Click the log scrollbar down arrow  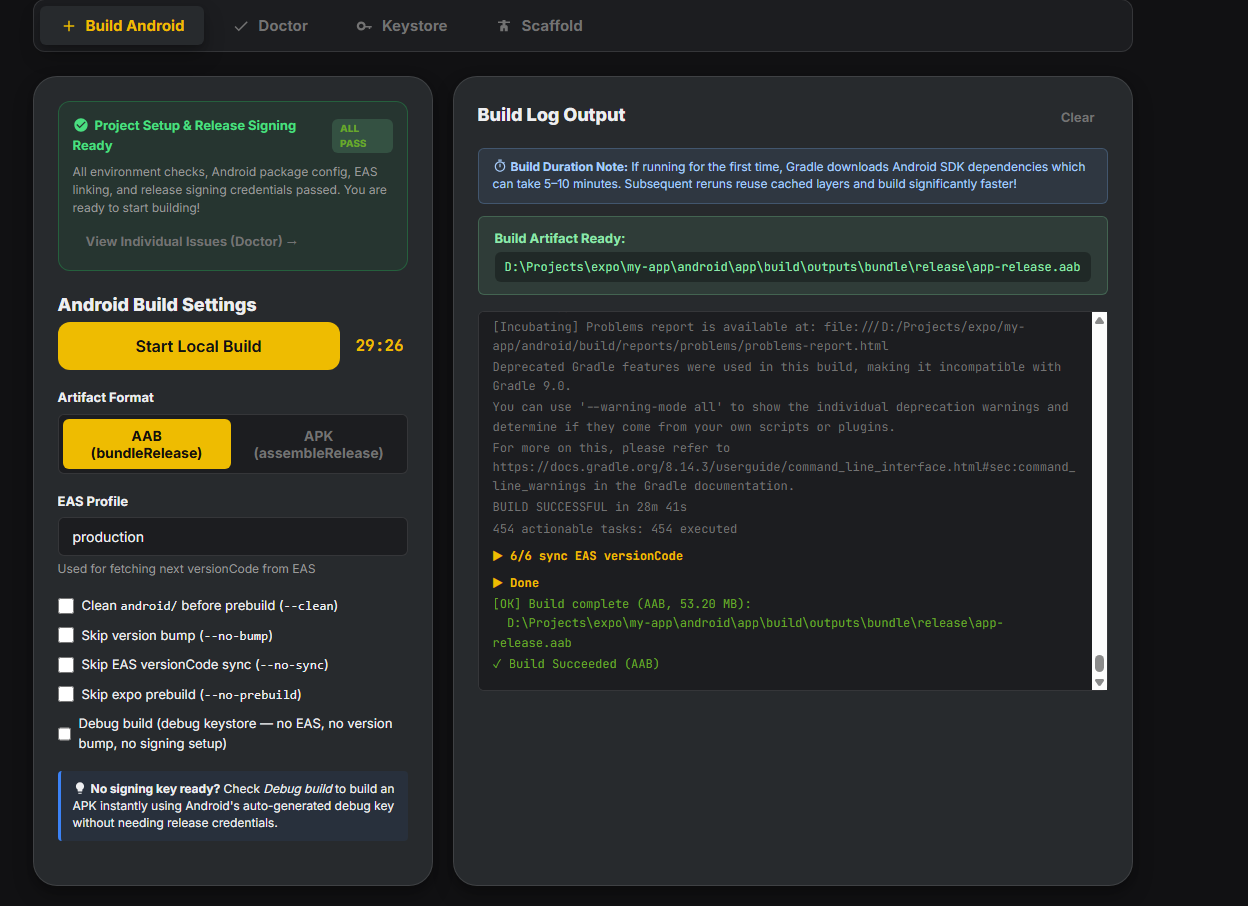1100,682
